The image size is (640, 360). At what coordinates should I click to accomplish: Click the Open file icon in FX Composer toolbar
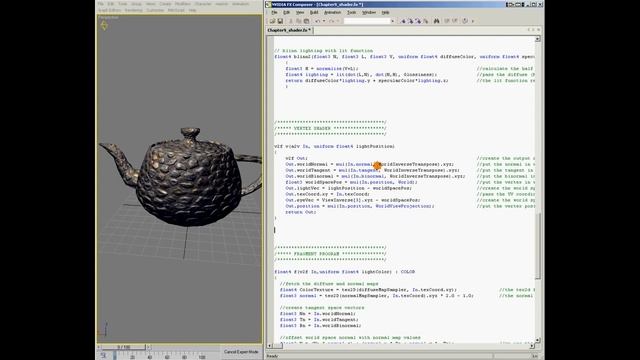[272, 21]
